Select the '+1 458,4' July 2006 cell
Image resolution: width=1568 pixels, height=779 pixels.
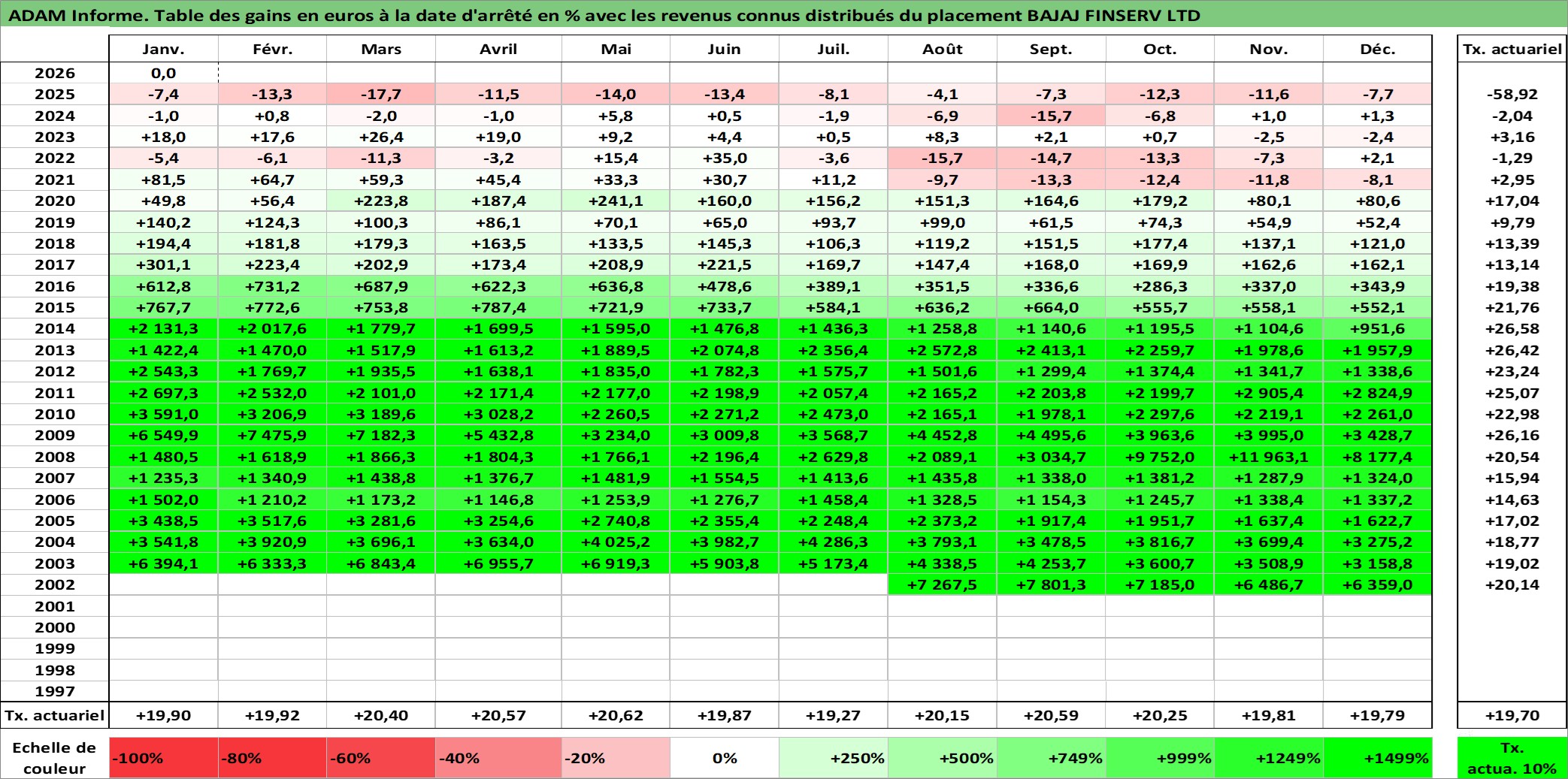point(834,500)
